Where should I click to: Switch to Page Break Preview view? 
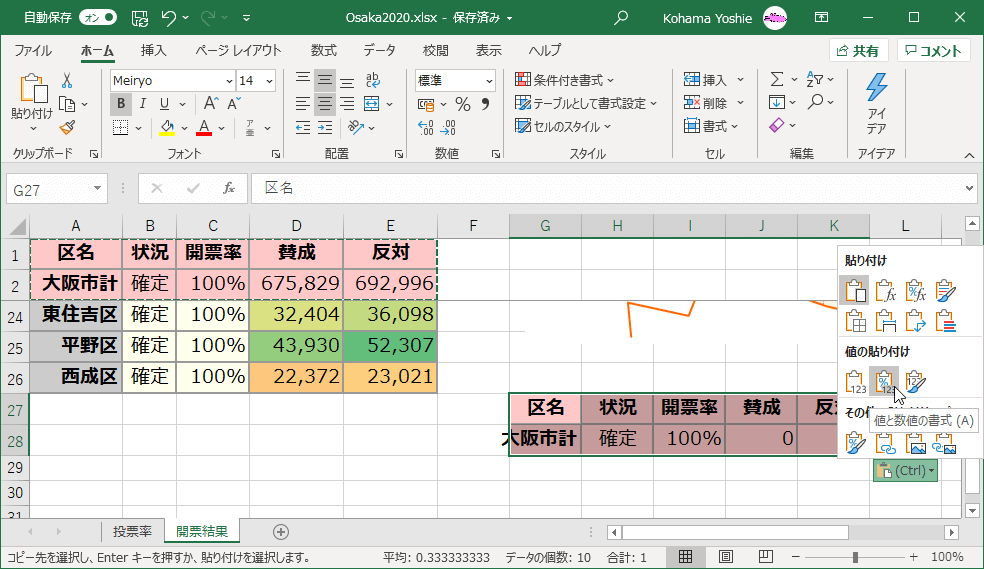(766, 556)
